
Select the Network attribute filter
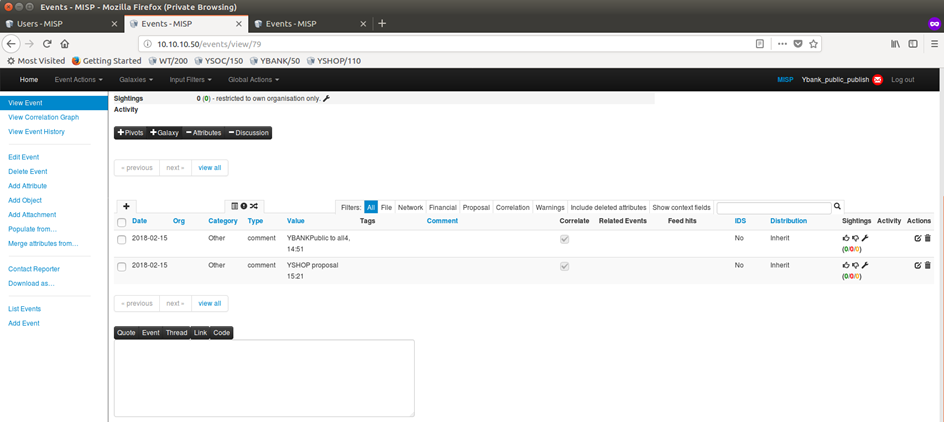411,207
